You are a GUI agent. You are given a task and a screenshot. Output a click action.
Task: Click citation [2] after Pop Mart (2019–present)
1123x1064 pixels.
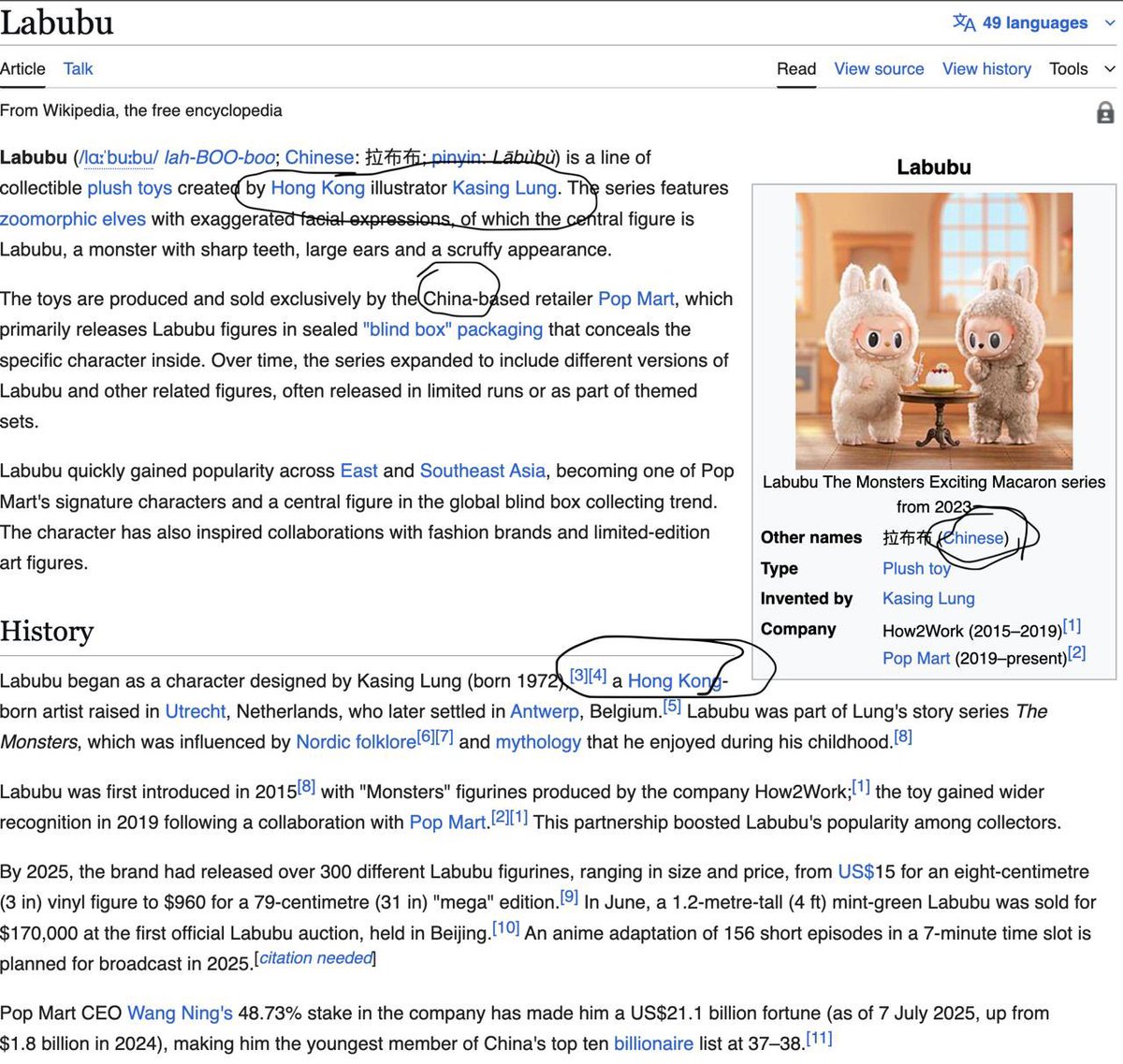point(1077,653)
